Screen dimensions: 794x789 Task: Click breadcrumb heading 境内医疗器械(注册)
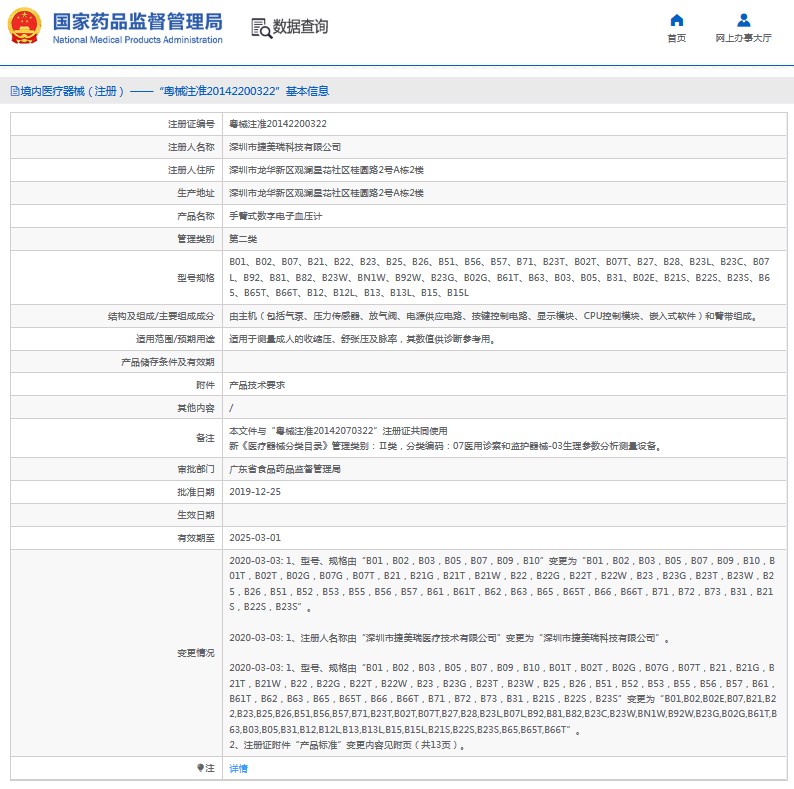tap(72, 91)
